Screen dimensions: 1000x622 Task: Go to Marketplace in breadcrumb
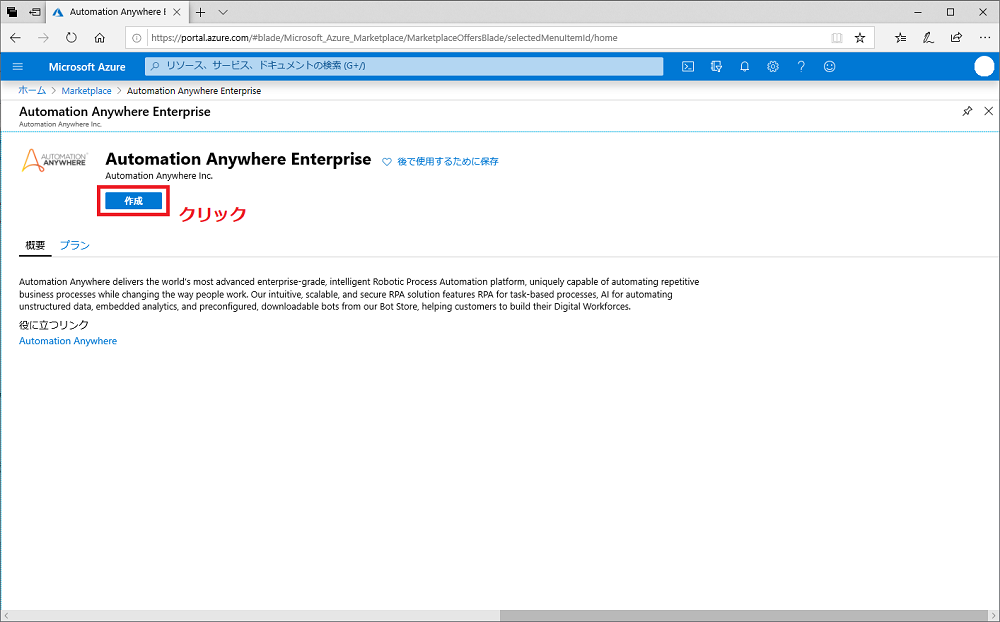(x=86, y=91)
